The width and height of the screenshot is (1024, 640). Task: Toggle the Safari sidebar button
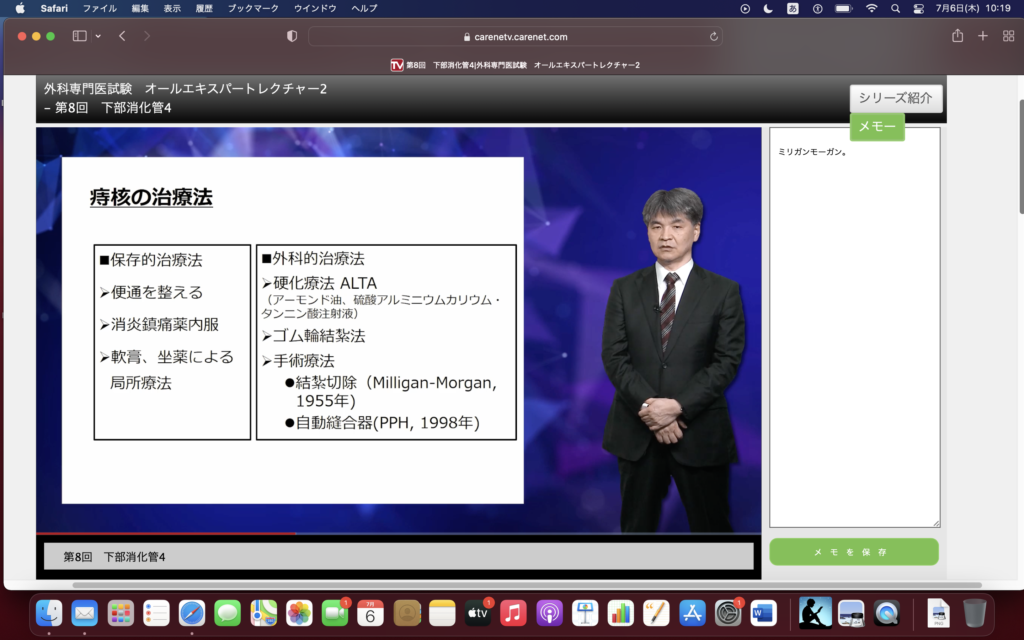[x=79, y=36]
